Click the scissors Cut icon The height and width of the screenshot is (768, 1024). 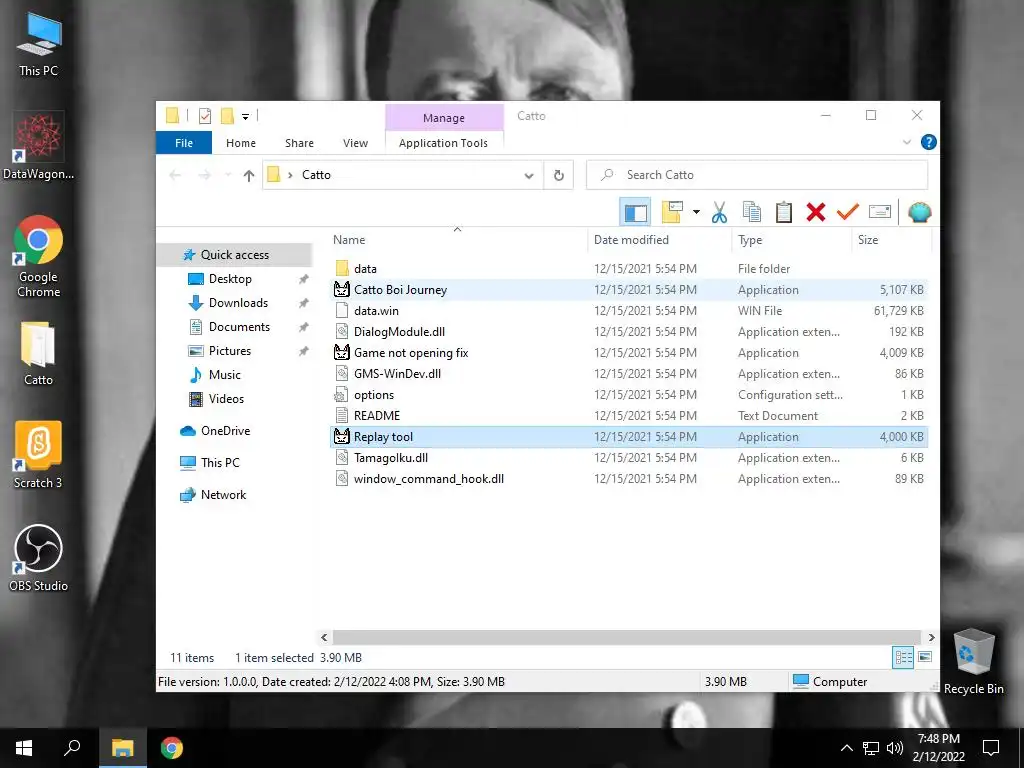(x=719, y=212)
